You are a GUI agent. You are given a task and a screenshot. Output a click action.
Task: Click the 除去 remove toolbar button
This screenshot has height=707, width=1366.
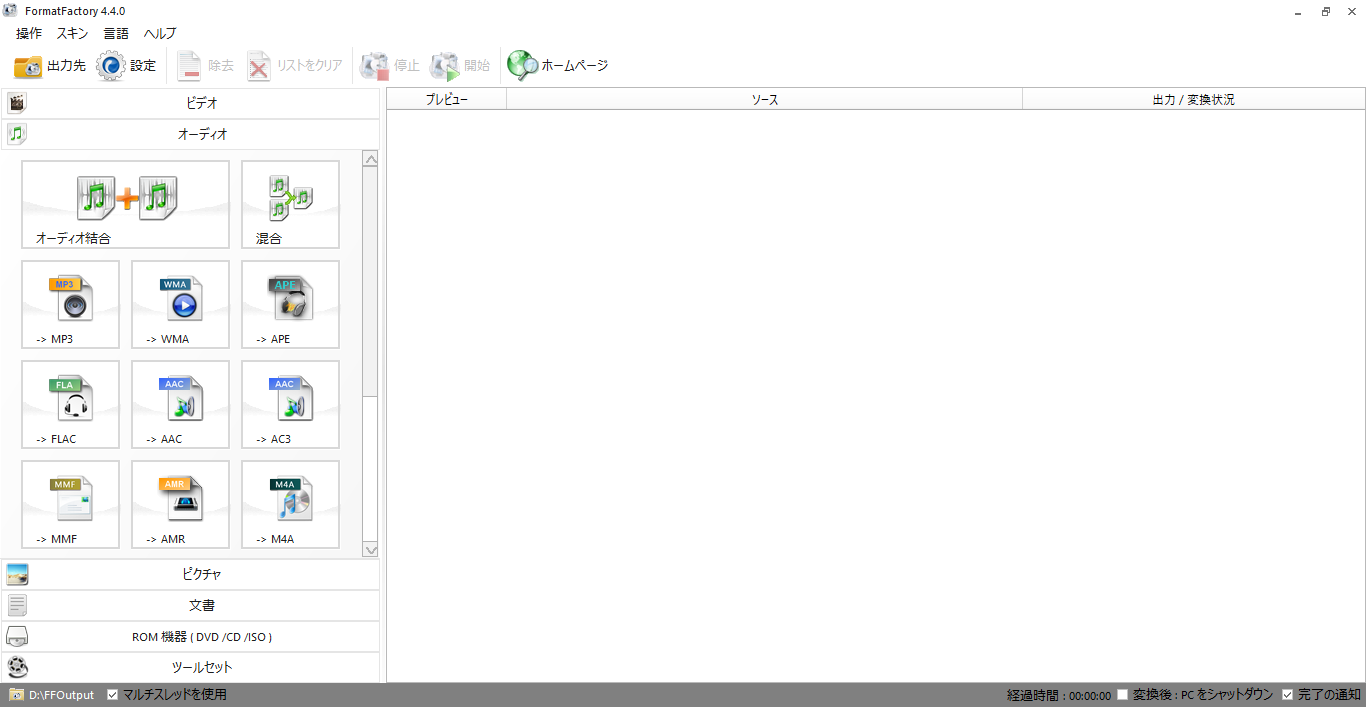point(205,66)
